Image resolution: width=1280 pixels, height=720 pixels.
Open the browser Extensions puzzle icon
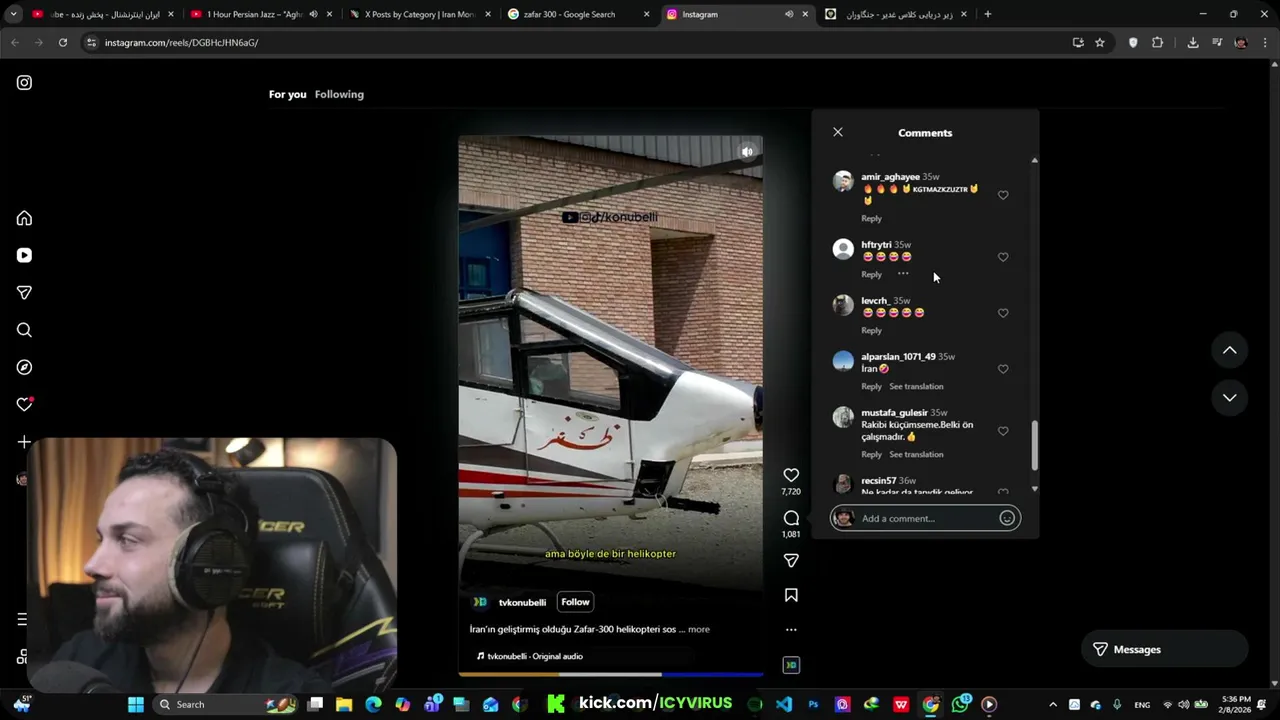[1158, 42]
